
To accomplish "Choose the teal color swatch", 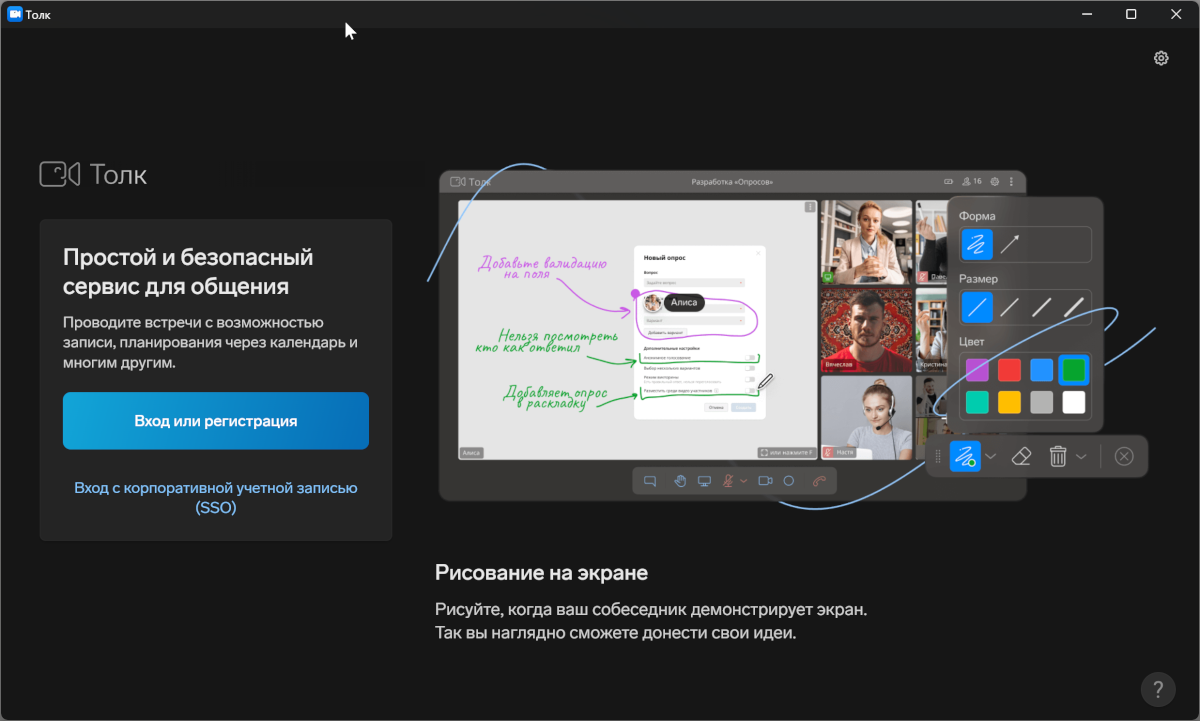I will (x=977, y=402).
